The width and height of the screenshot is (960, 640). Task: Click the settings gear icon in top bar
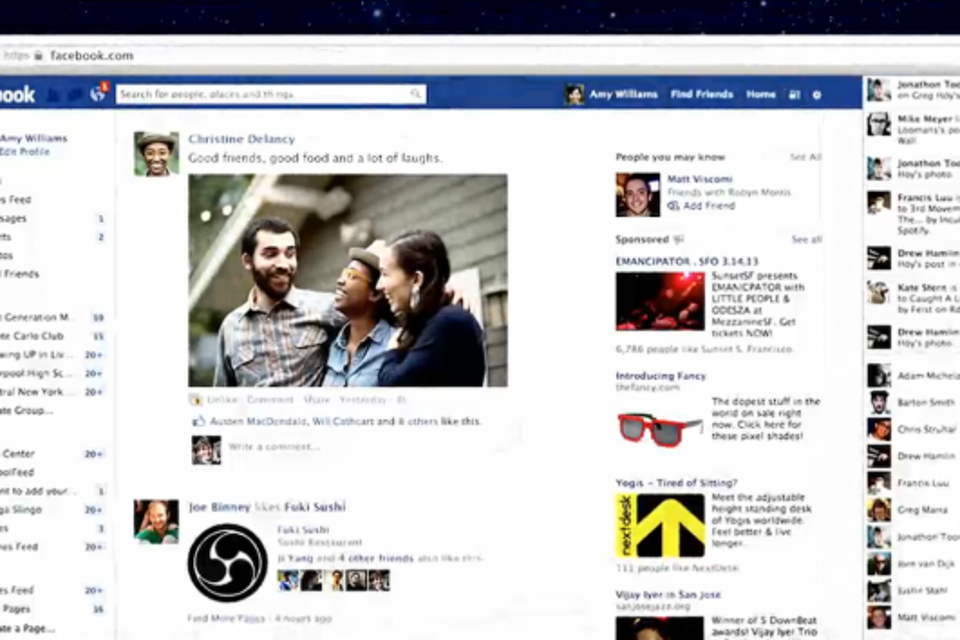(x=816, y=95)
